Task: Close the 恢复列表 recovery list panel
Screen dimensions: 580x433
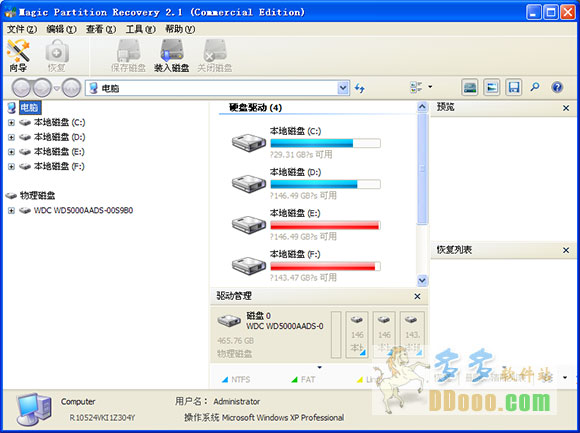Action: (566, 250)
